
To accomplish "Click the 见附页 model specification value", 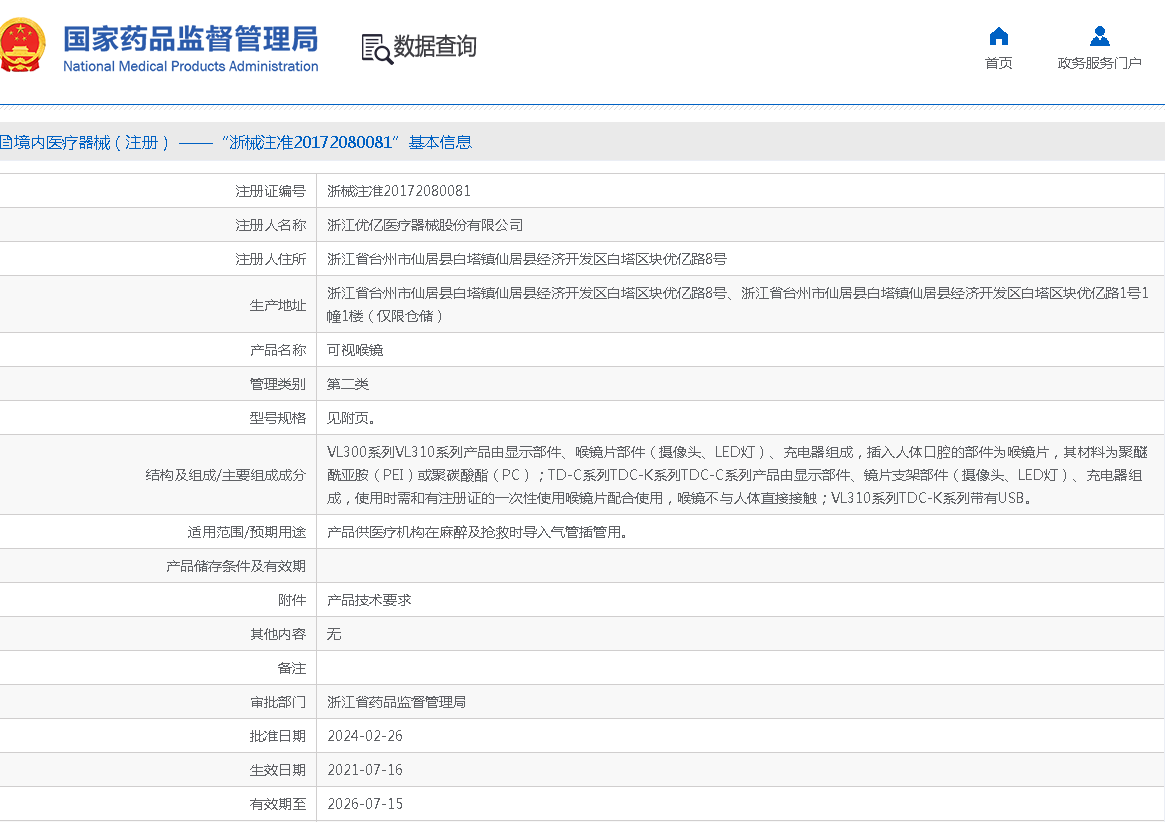I will [352, 418].
